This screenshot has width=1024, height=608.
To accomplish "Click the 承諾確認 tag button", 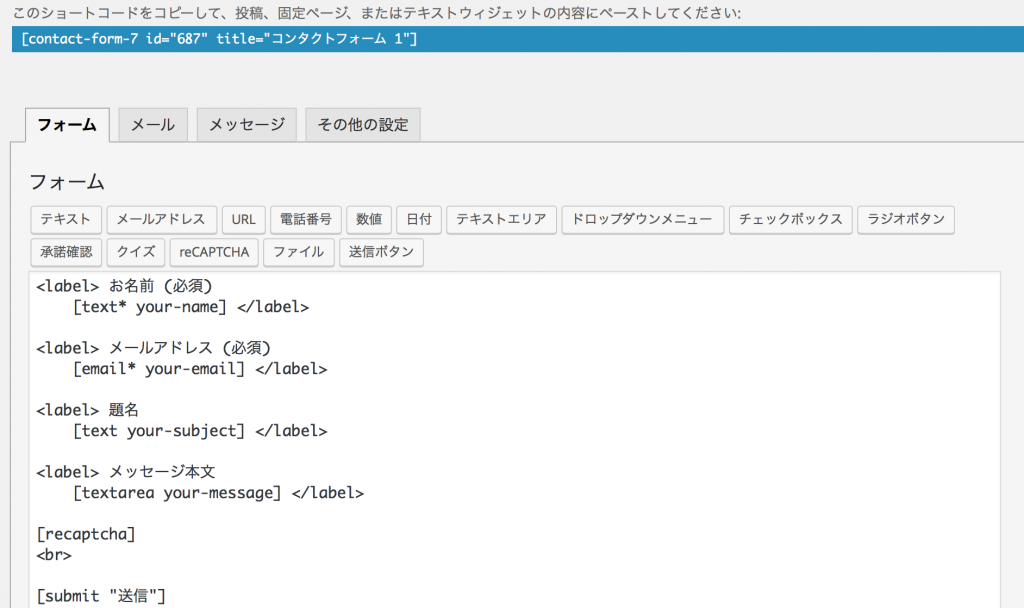I will [x=66, y=252].
